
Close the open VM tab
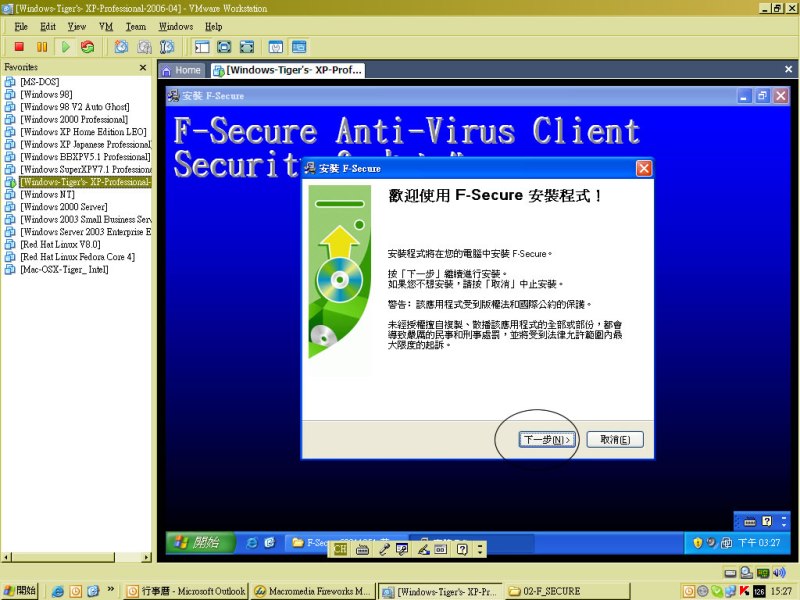[788, 69]
